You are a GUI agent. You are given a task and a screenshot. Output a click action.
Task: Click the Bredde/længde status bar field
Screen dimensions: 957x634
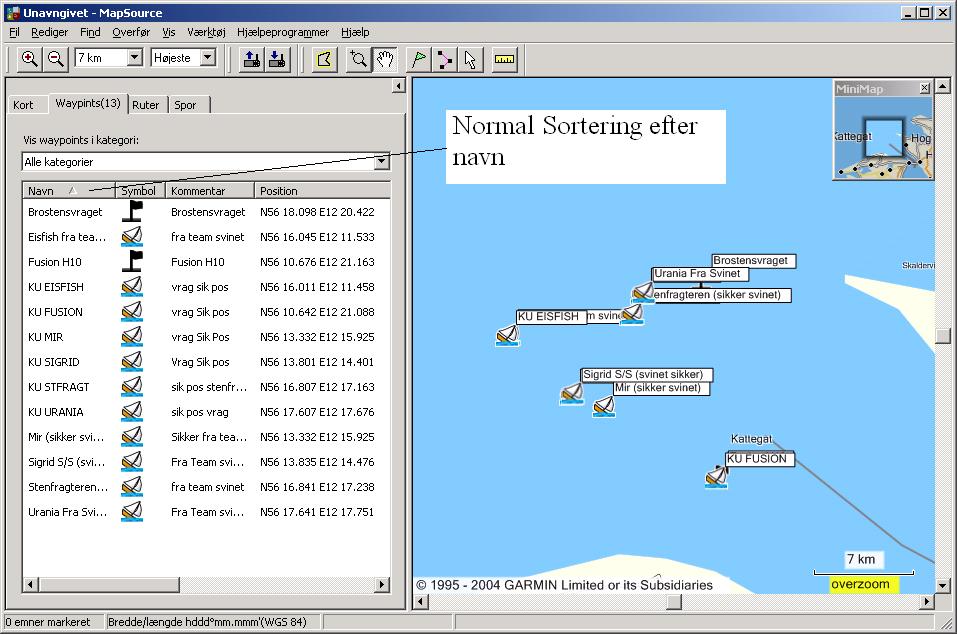tap(213, 622)
